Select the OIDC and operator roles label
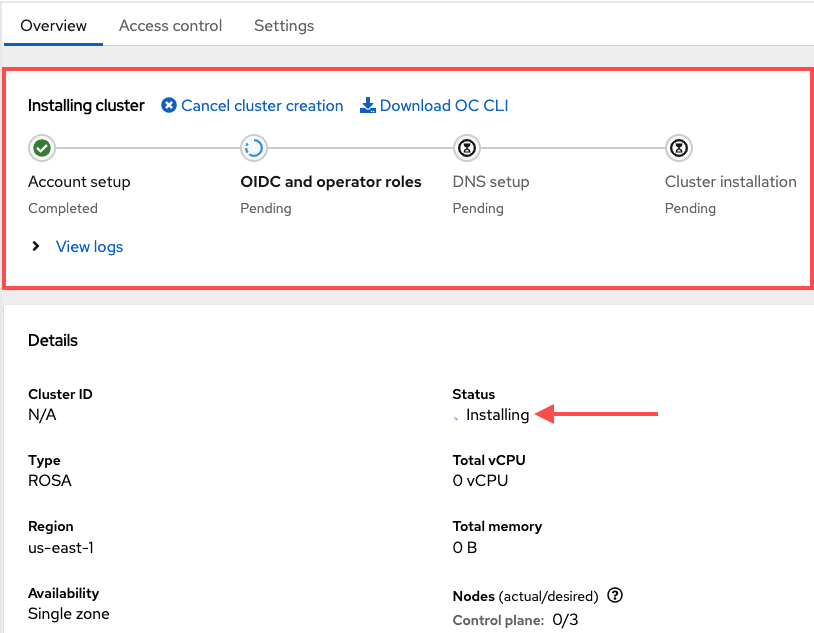Image resolution: width=814 pixels, height=633 pixels. [331, 182]
